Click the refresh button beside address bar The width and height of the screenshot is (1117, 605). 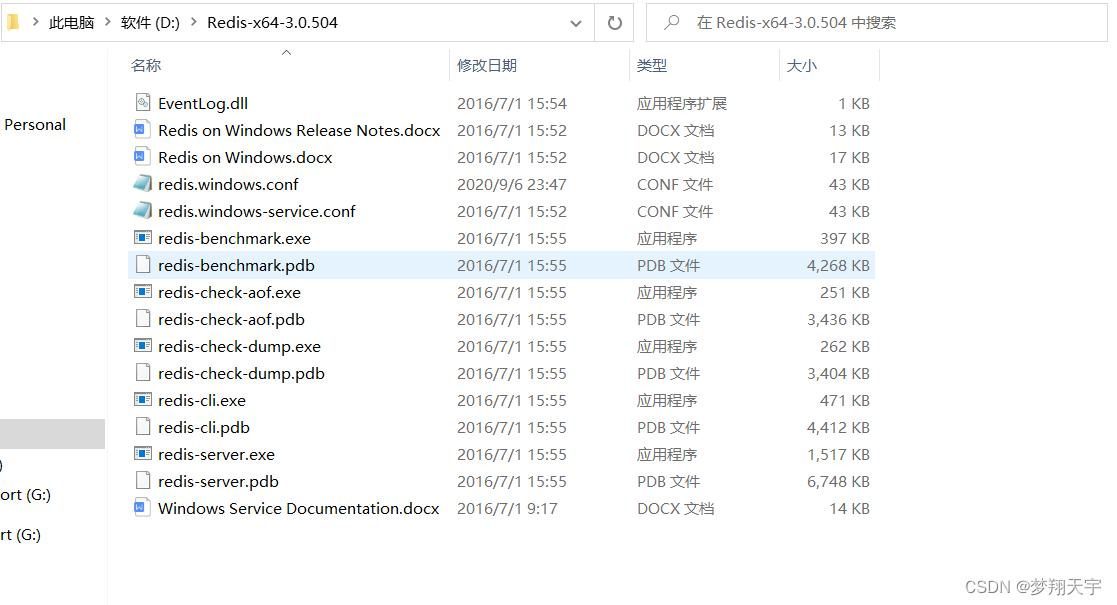[x=615, y=23]
